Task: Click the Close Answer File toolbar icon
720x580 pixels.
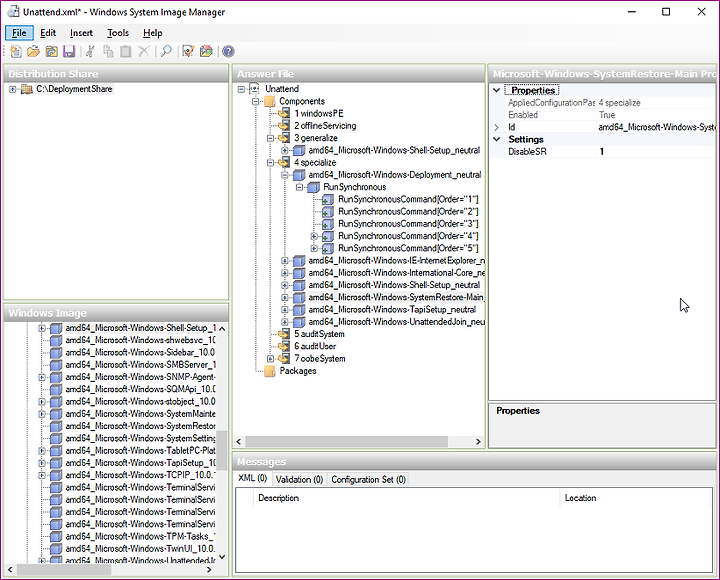Action: tap(51, 51)
